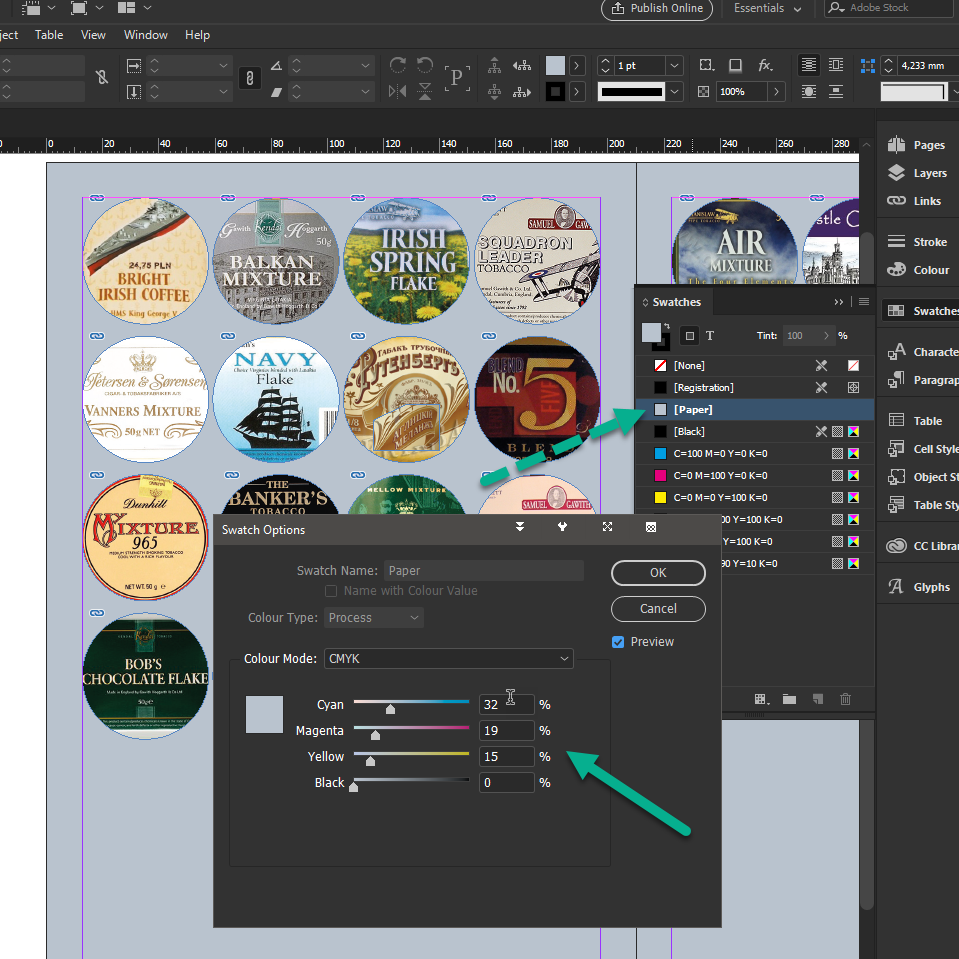Toggle the Preview checkbox
The height and width of the screenshot is (959, 959).
[x=618, y=642]
